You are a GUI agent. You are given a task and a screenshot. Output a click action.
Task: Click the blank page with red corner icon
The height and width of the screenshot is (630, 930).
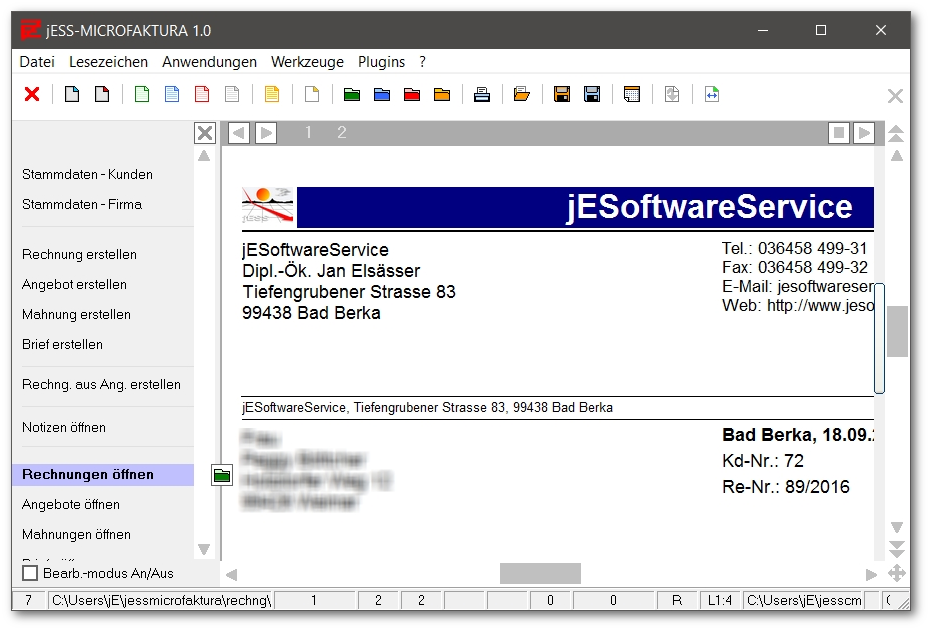(102, 94)
